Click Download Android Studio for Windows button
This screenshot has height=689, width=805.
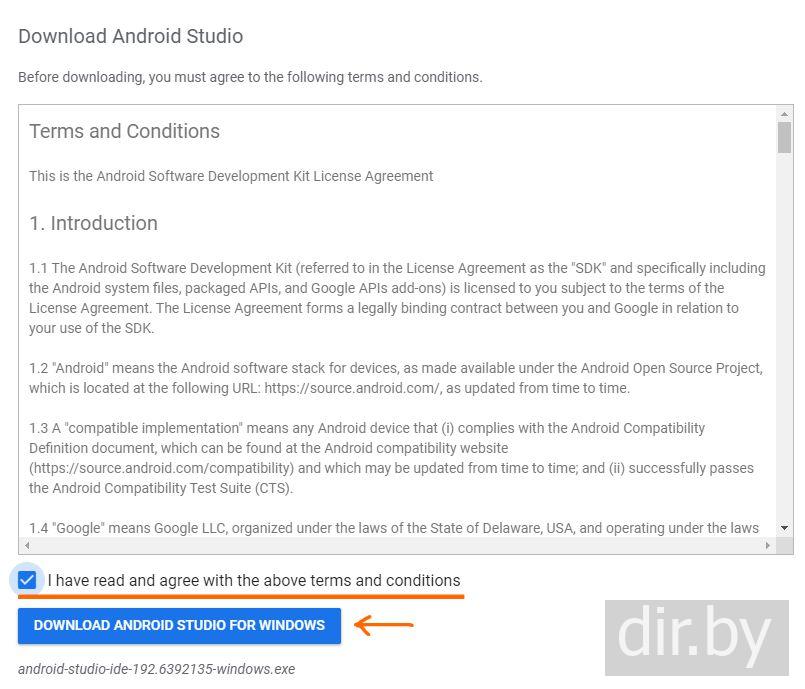179,625
